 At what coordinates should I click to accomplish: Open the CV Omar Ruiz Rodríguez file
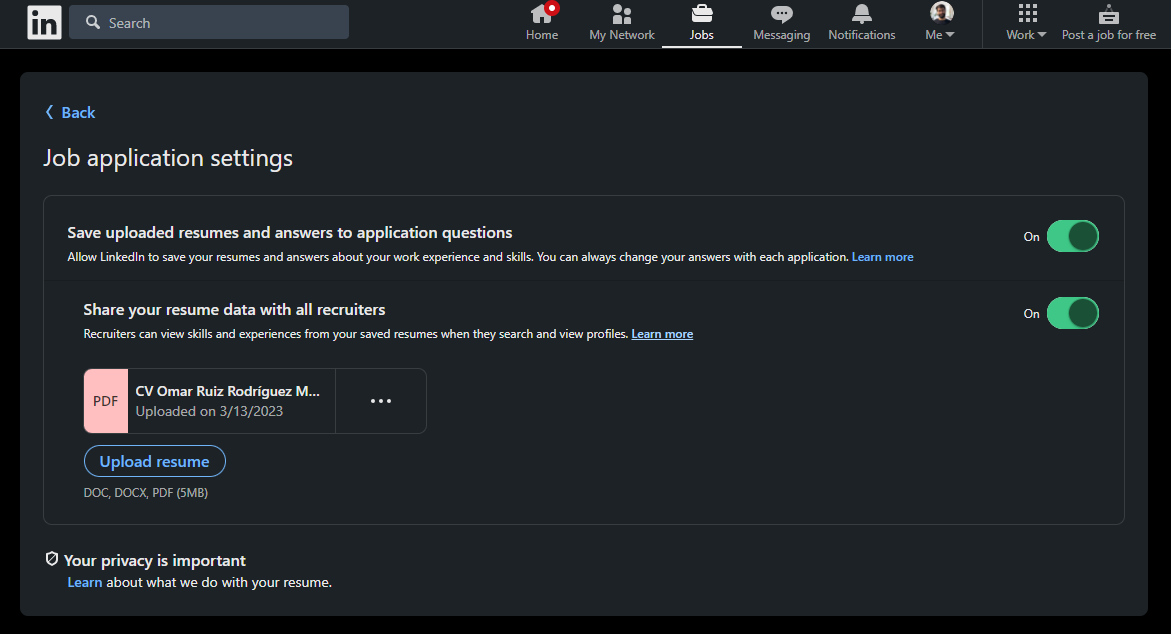pyautogui.click(x=227, y=391)
